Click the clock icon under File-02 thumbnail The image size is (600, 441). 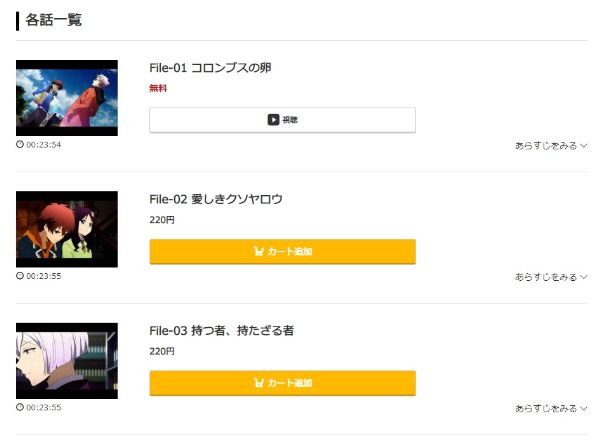point(20,276)
